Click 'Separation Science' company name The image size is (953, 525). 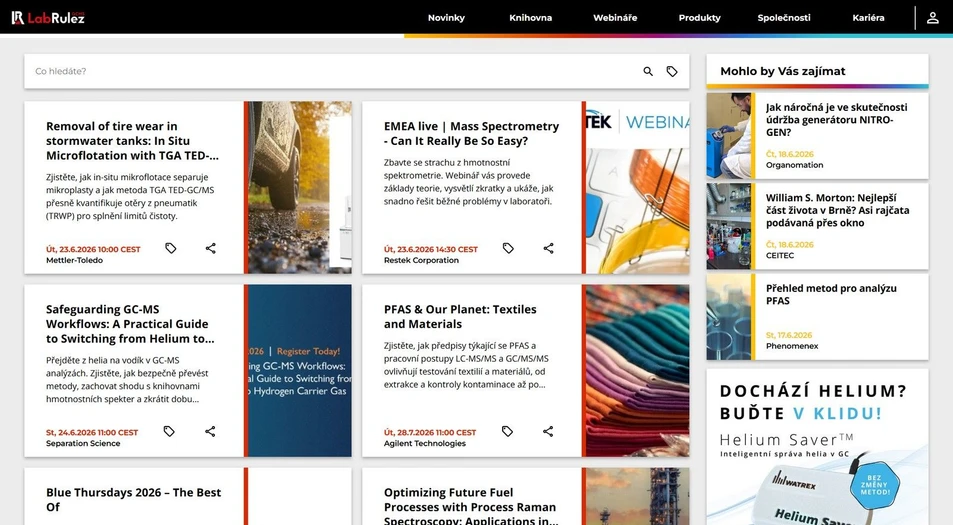[x=83, y=443]
